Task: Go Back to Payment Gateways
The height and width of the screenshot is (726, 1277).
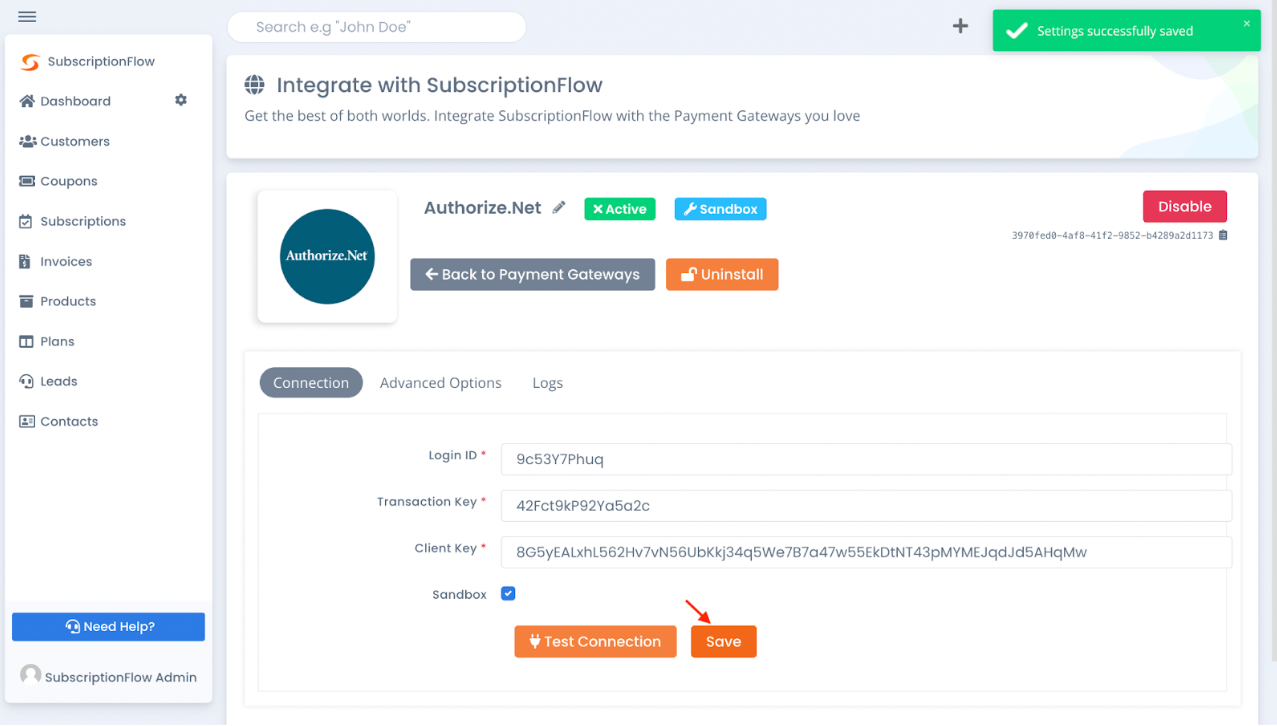Action: (x=532, y=274)
